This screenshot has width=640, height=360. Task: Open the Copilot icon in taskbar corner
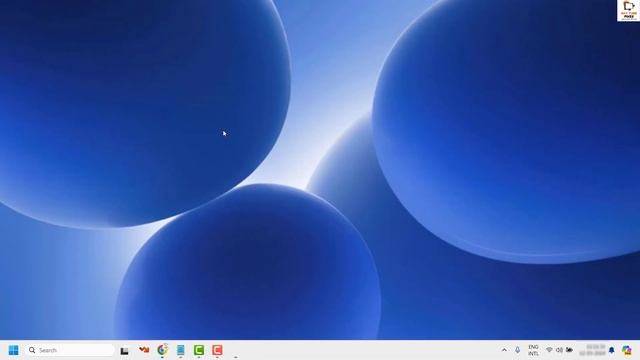click(627, 350)
